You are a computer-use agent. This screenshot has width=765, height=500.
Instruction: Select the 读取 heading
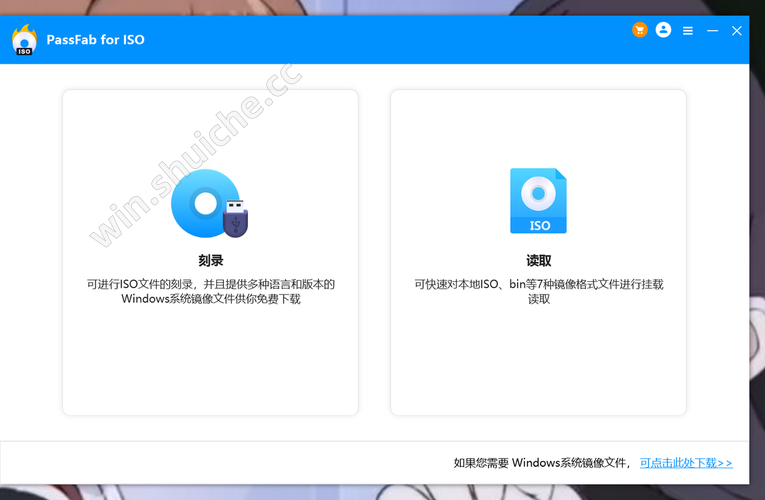pyautogui.click(x=538, y=260)
